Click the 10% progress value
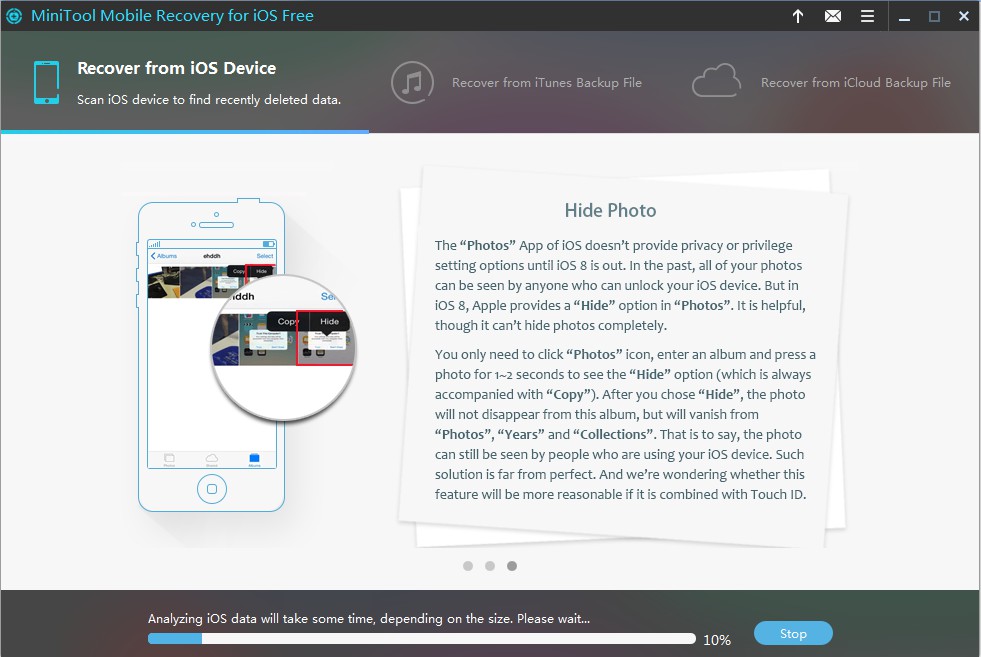This screenshot has width=981, height=657. [x=717, y=639]
